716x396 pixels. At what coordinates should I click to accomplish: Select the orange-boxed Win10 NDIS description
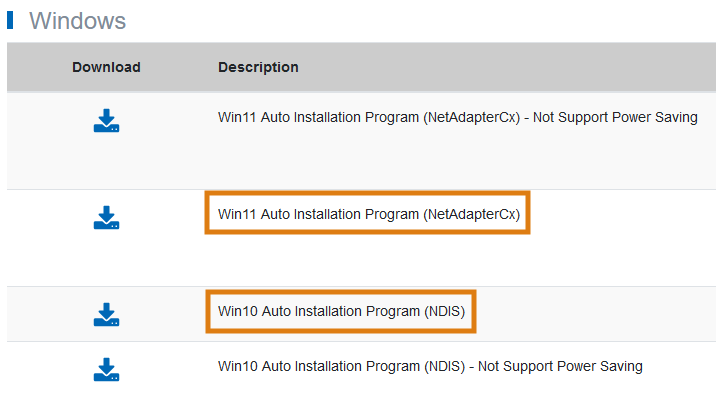click(x=341, y=311)
